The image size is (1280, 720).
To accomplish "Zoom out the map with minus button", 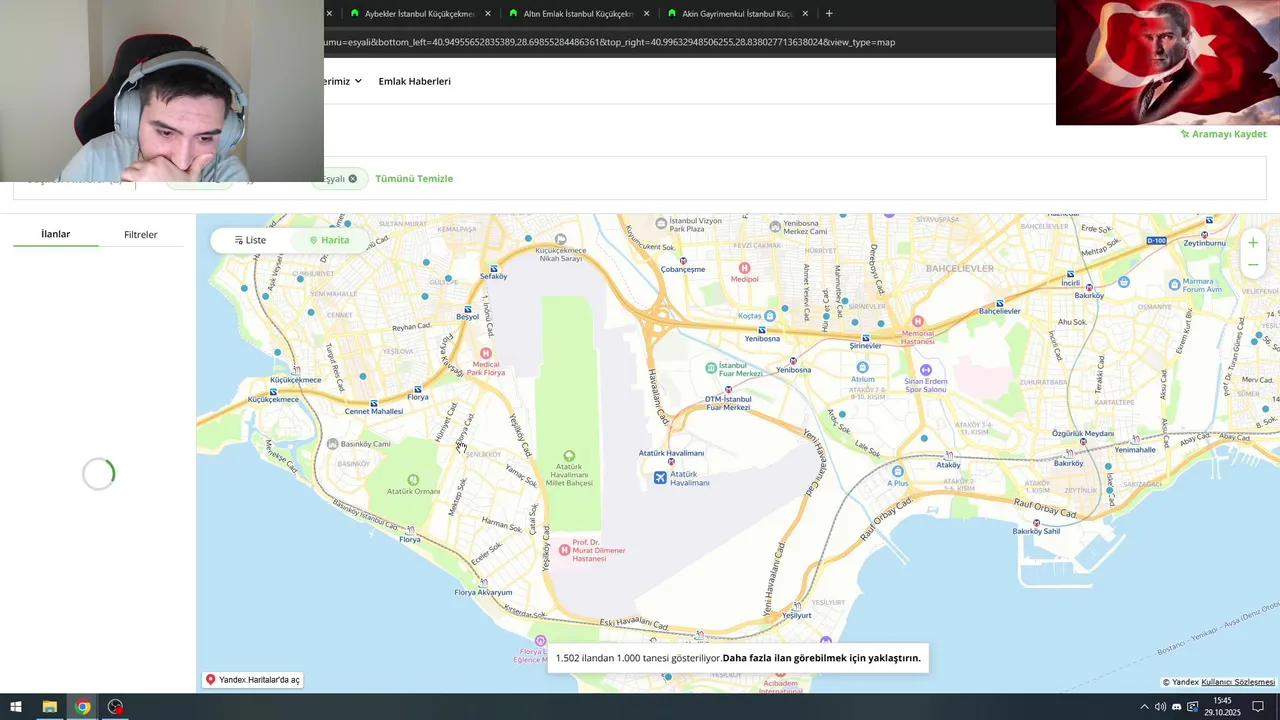I will [1253, 265].
